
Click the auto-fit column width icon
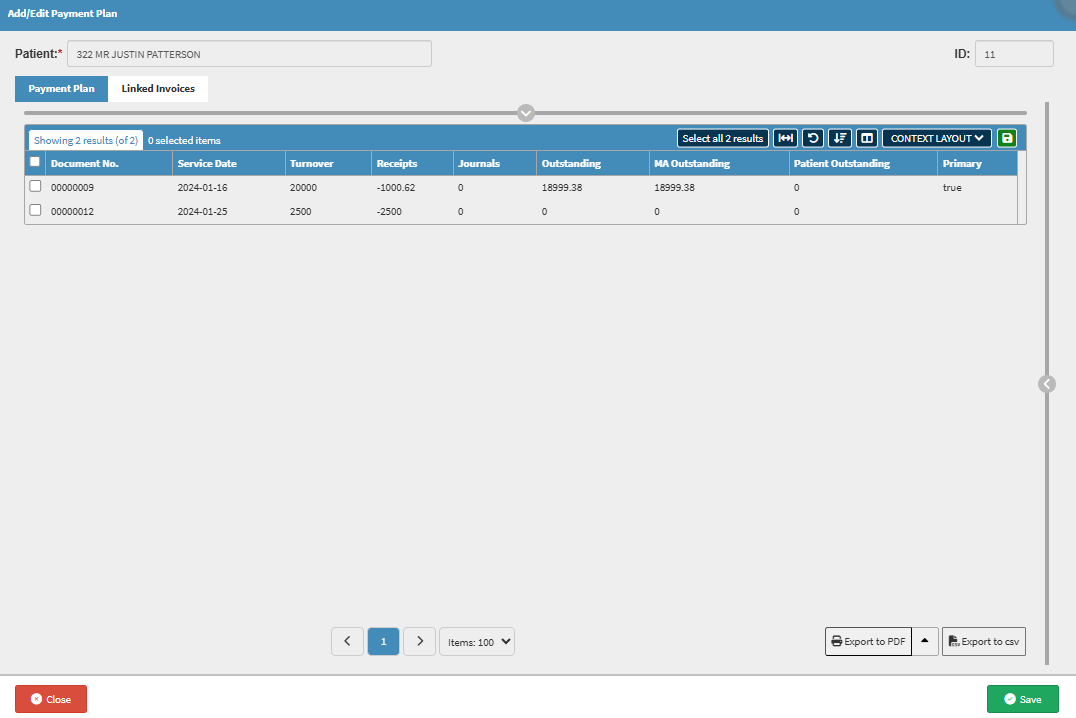pyautogui.click(x=786, y=138)
